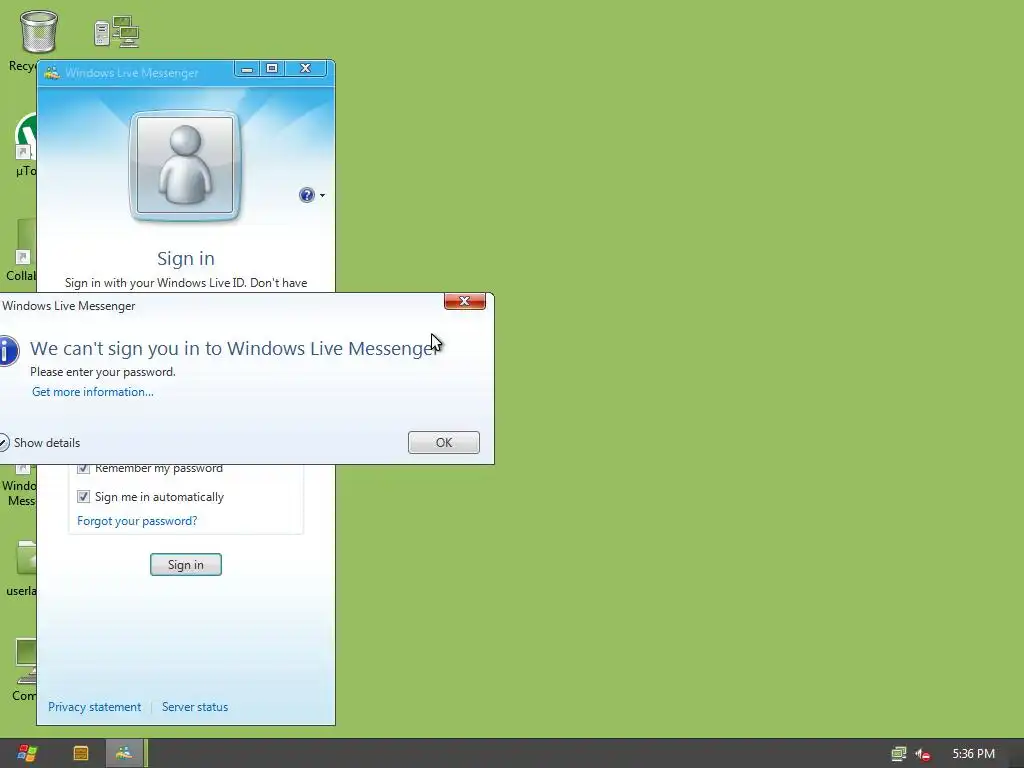
Task: Click the blue info icon in dialog
Action: (x=8, y=351)
